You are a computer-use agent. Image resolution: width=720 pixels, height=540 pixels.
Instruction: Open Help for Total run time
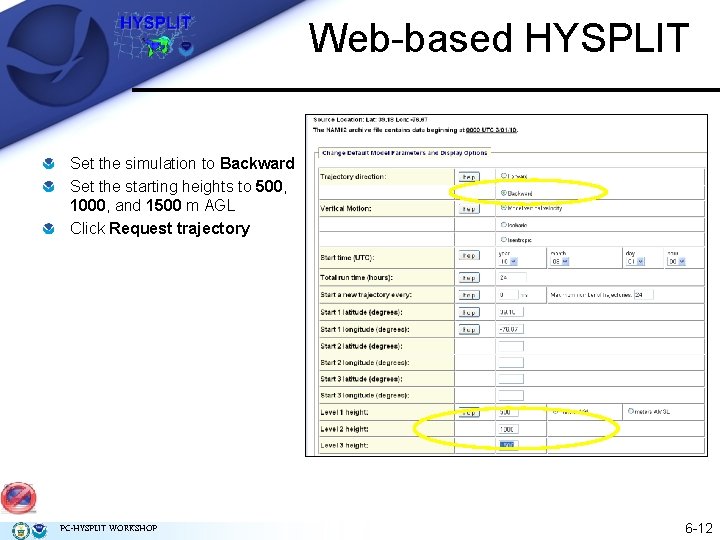468,278
